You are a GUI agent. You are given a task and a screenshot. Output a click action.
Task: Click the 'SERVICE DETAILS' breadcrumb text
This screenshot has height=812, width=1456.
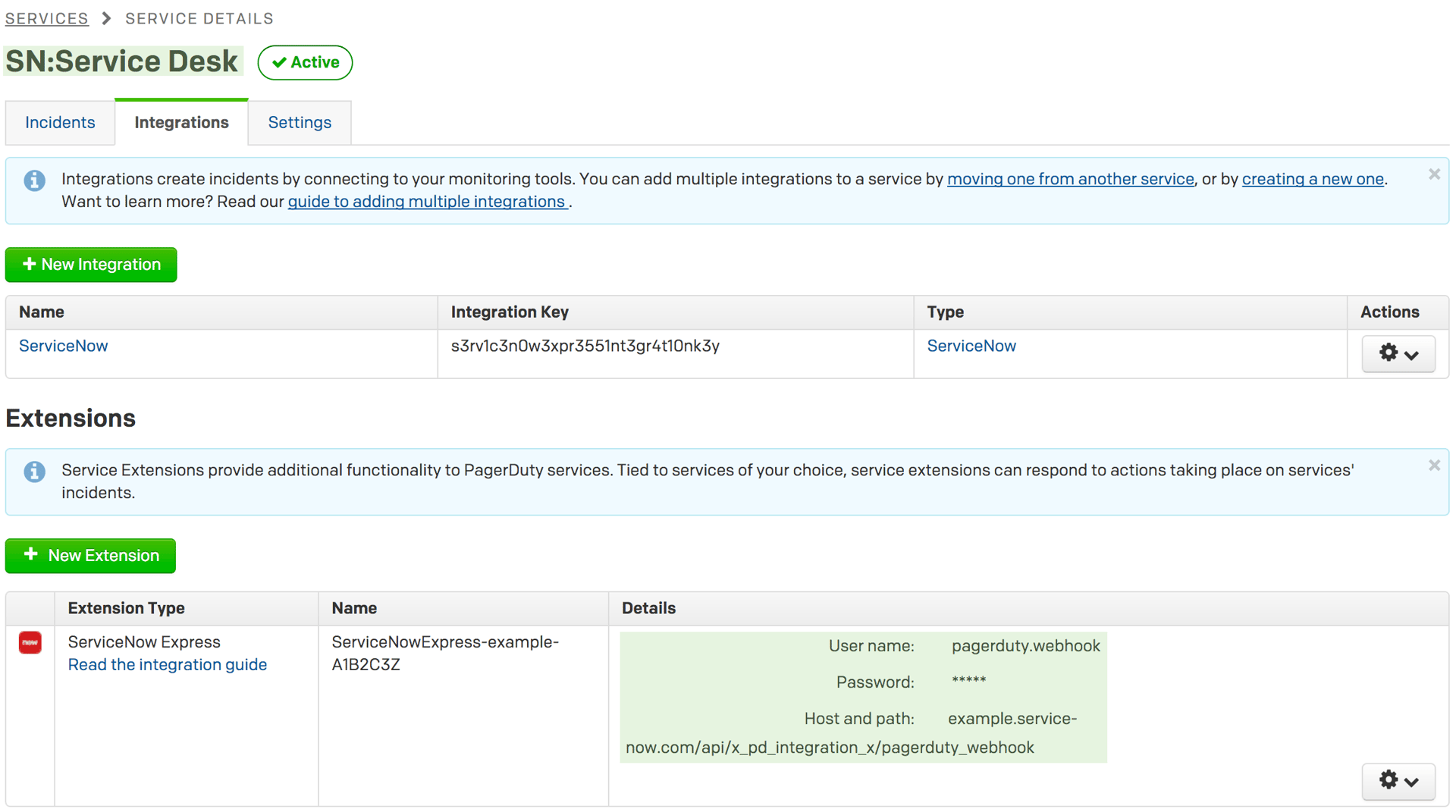199,18
